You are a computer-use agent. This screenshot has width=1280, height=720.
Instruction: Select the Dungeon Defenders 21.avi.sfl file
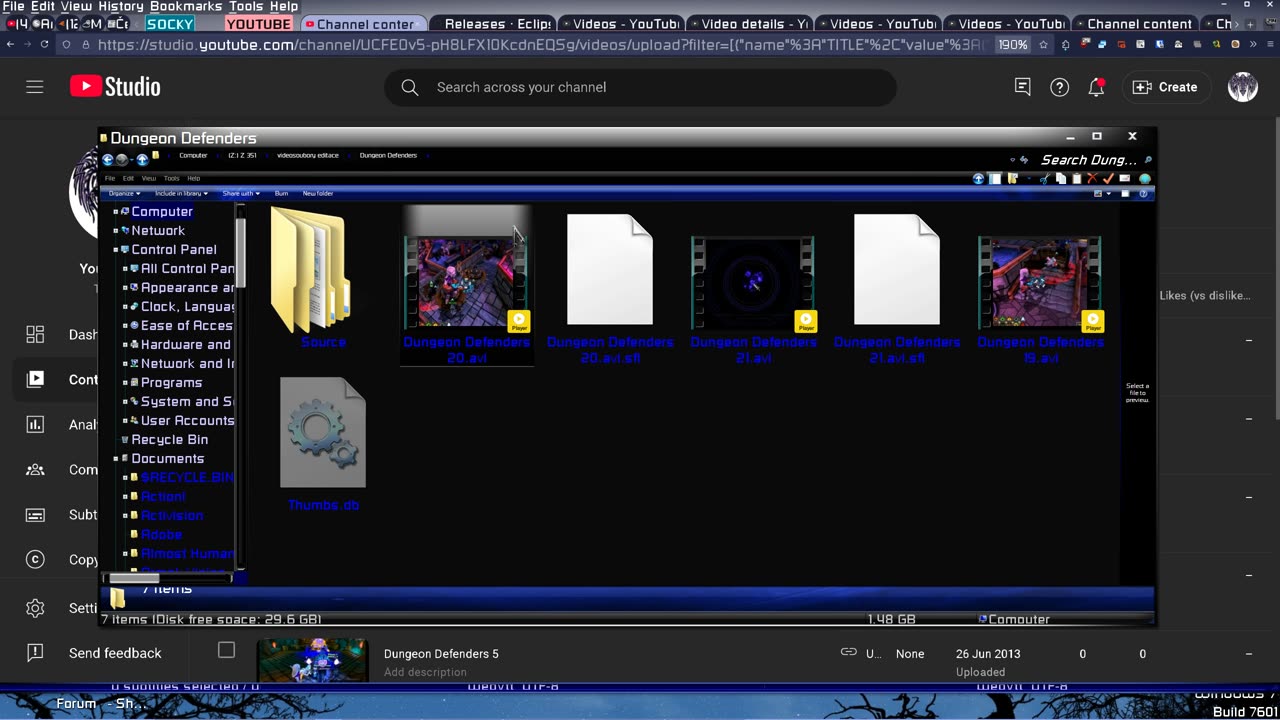pyautogui.click(x=897, y=286)
